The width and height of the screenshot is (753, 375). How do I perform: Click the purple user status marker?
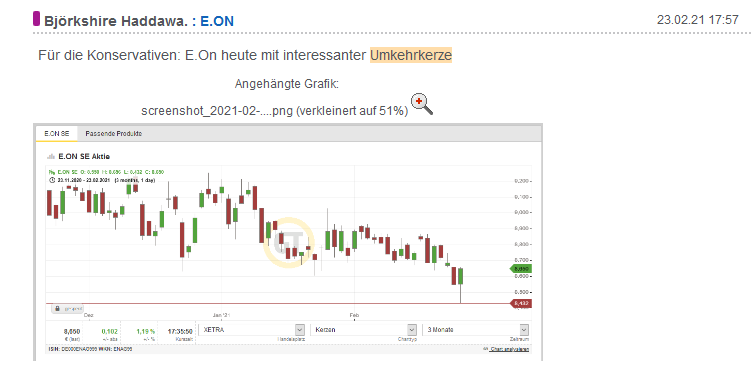click(36, 19)
